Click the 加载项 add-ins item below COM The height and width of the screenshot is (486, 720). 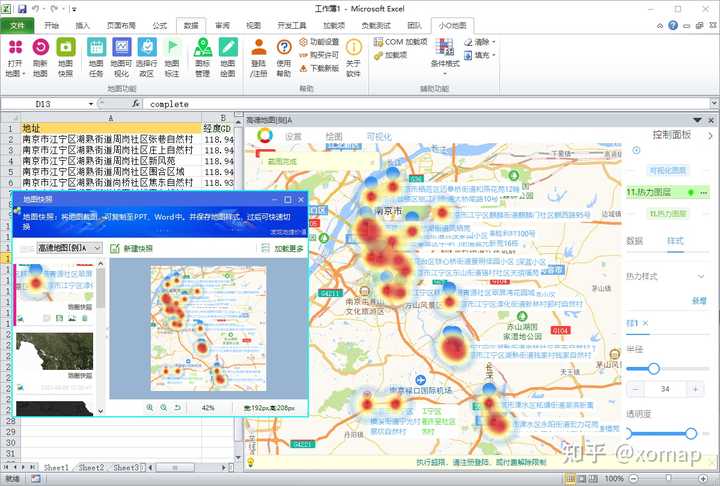[391, 55]
